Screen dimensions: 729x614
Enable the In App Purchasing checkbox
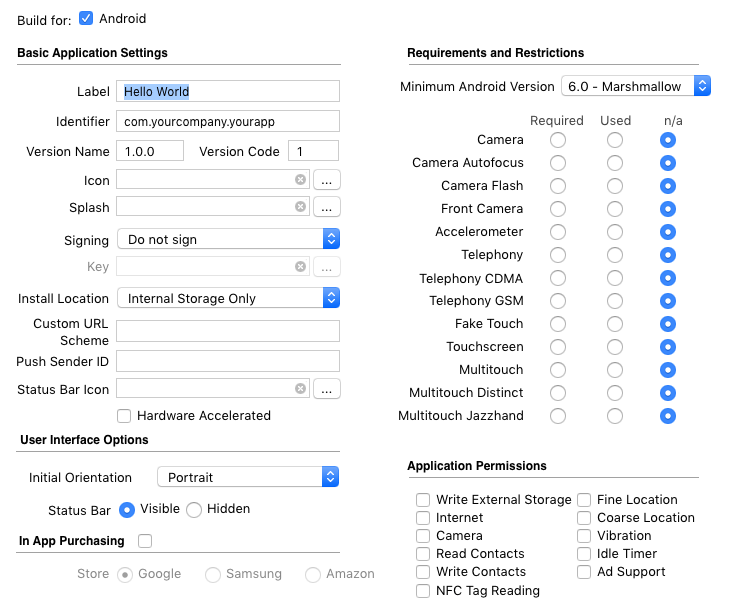pos(145,541)
